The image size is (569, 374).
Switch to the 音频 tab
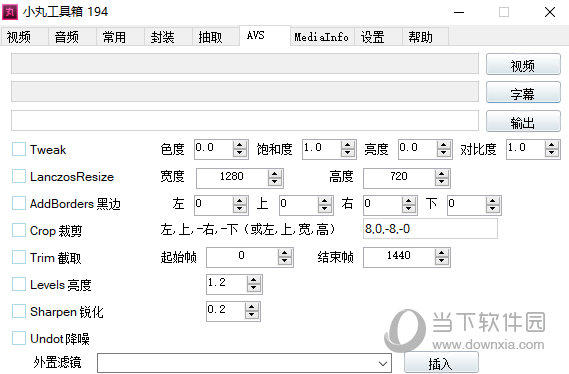point(72,37)
